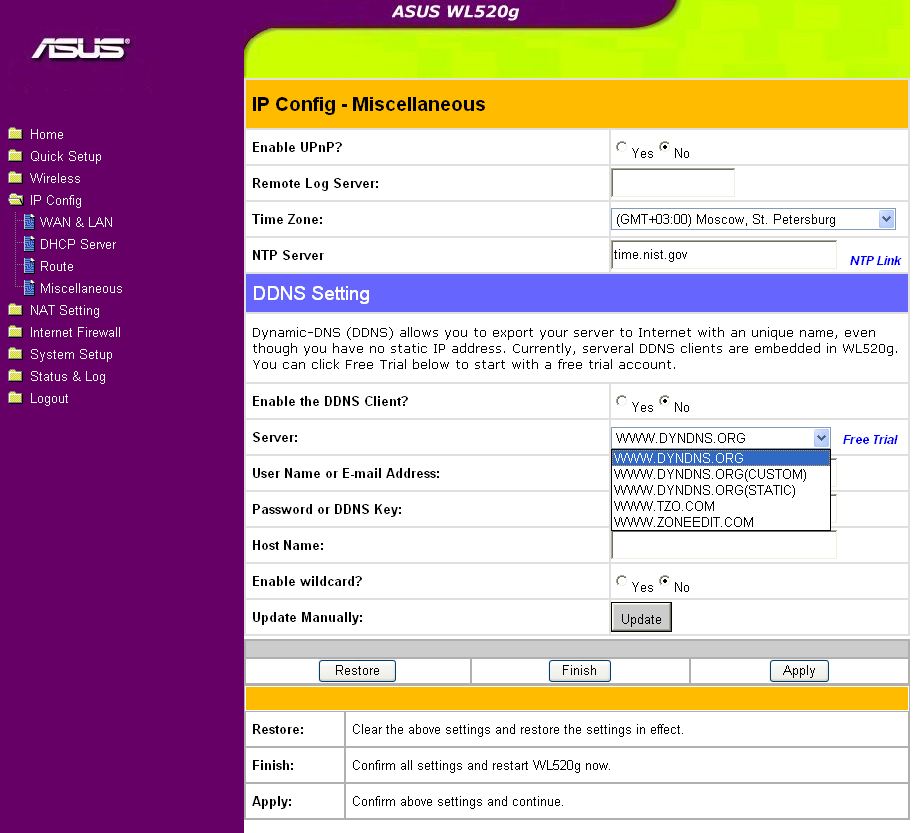
Task: Click the DDNS Server dropdown arrow
Action: 821,437
